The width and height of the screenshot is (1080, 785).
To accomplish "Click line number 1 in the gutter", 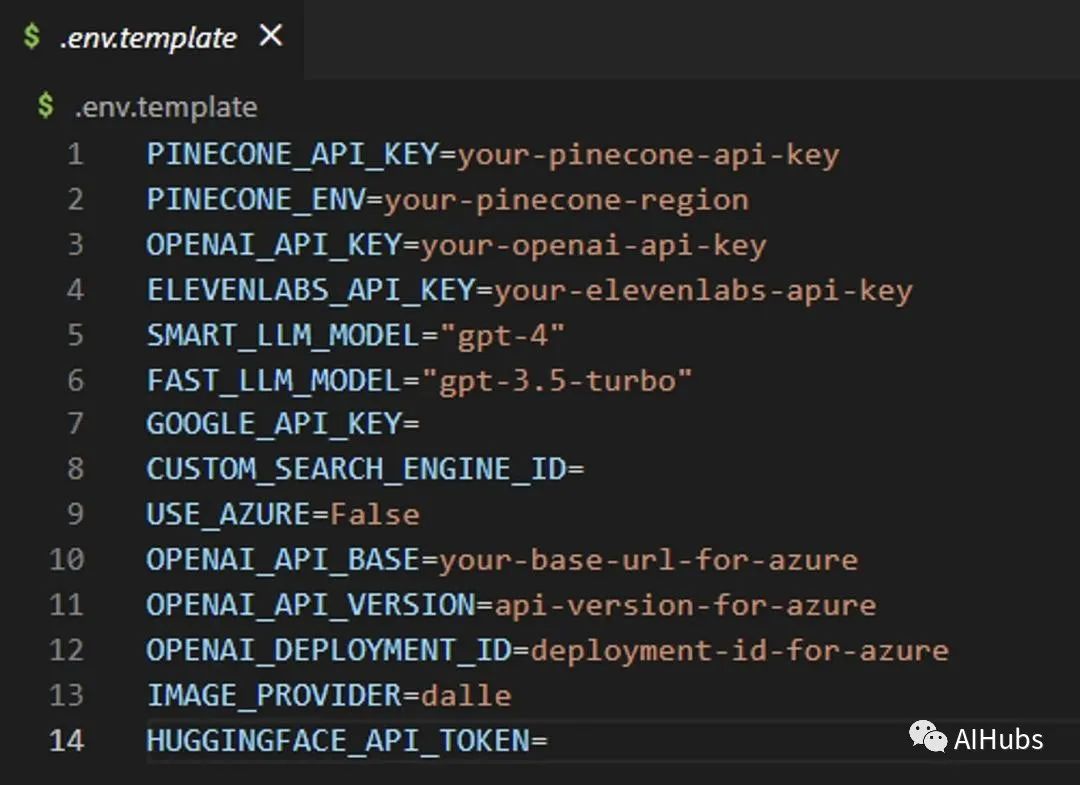I will [x=75, y=155].
